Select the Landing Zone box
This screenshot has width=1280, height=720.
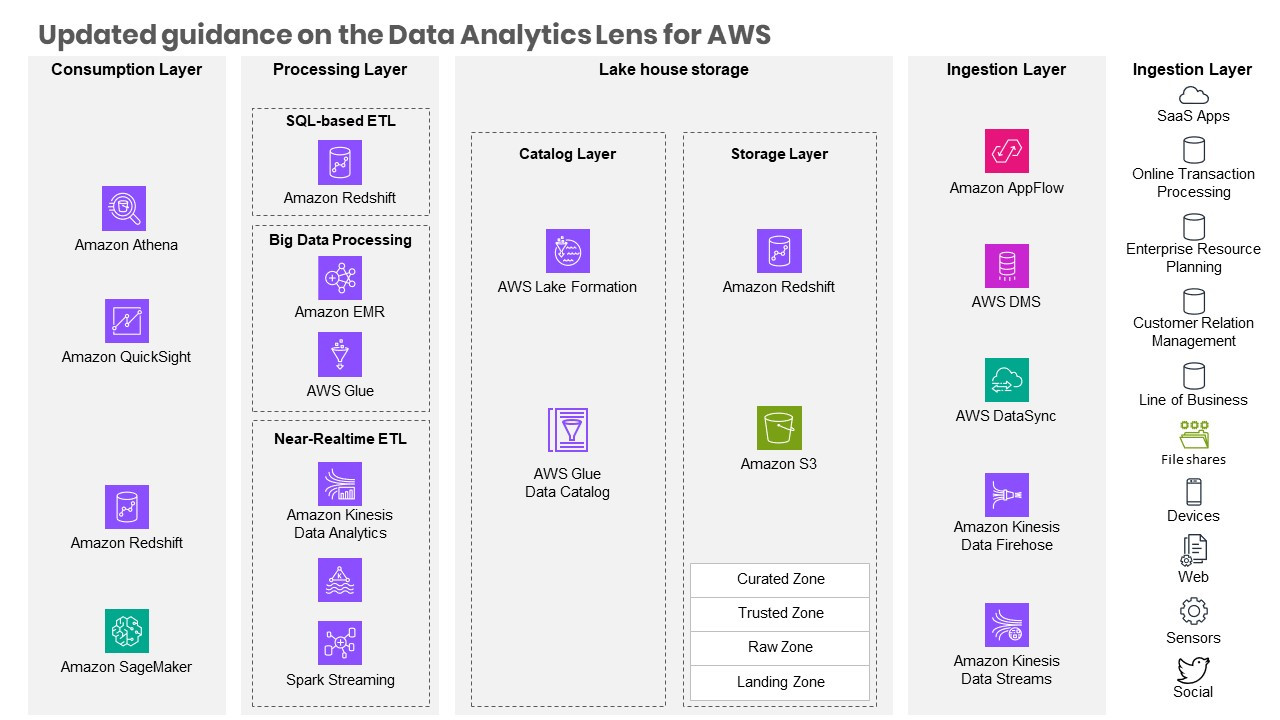click(x=780, y=683)
